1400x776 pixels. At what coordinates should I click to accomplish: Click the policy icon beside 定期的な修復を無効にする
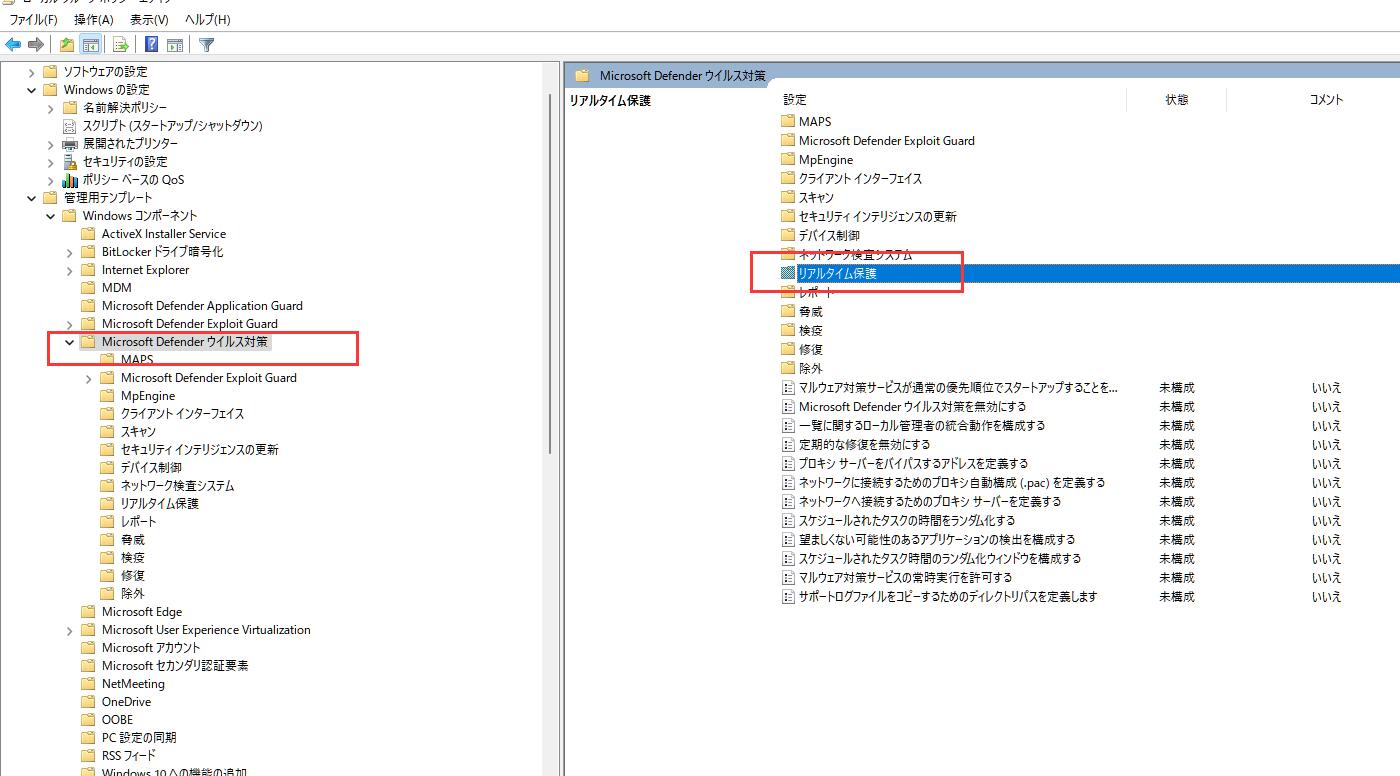click(788, 445)
